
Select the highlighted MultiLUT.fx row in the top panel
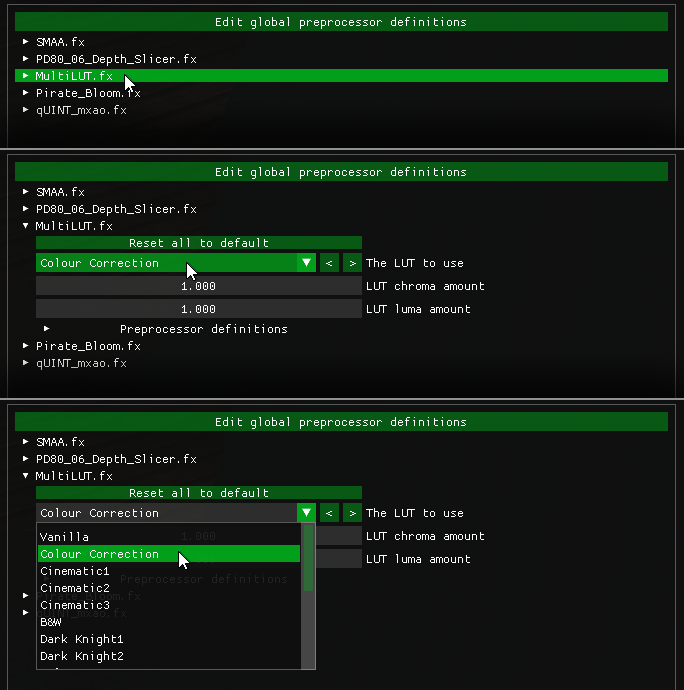point(340,75)
